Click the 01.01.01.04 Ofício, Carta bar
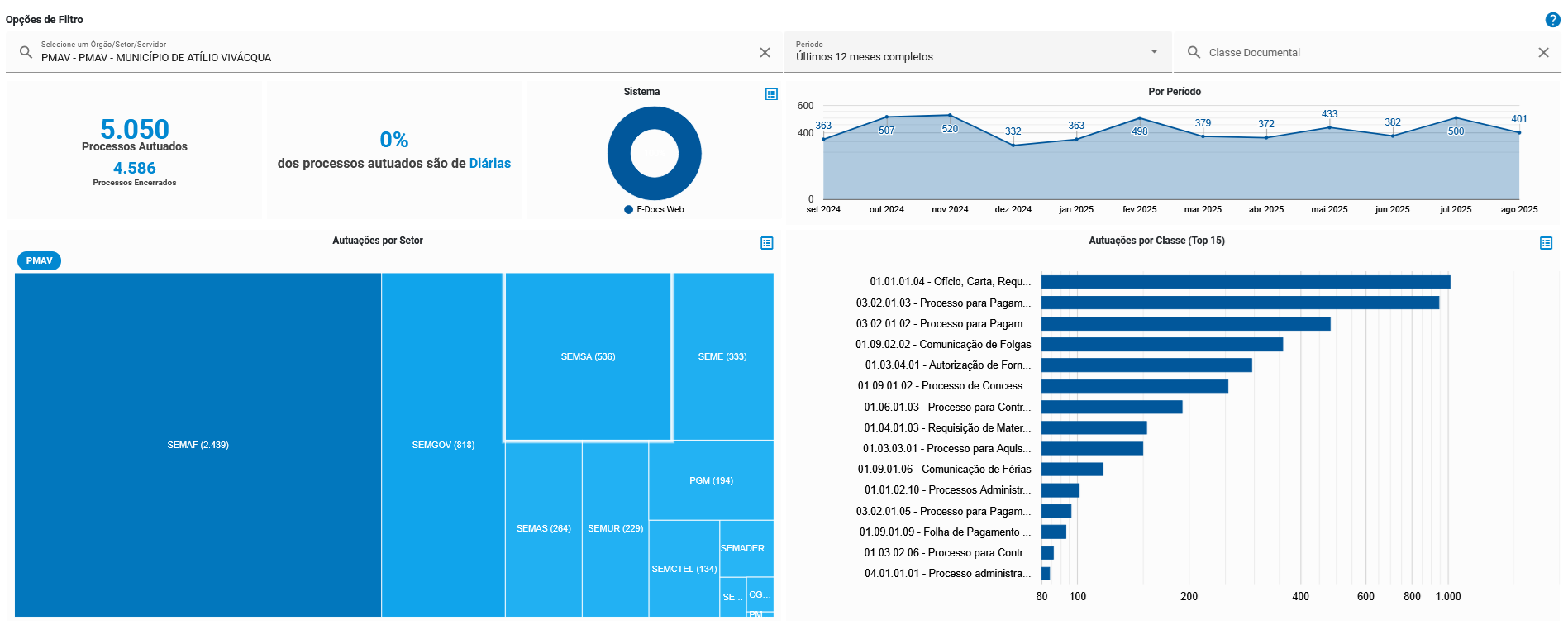The width and height of the screenshot is (1568, 630). 1245,282
